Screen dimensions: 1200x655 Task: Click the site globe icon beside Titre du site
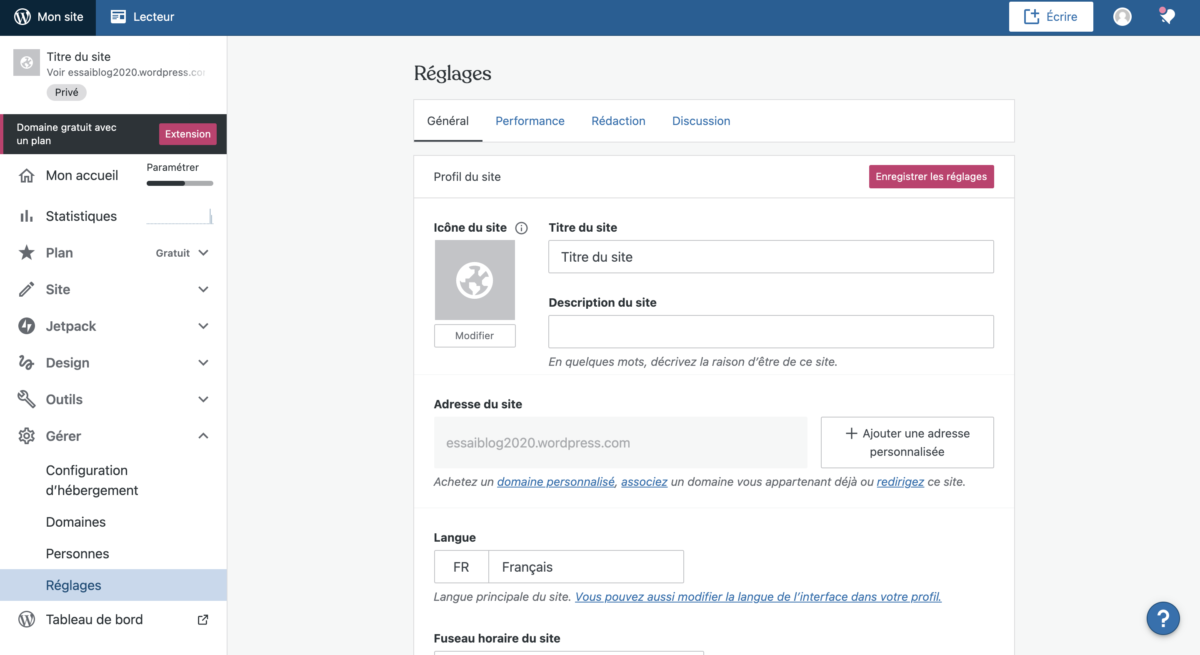click(x=26, y=63)
